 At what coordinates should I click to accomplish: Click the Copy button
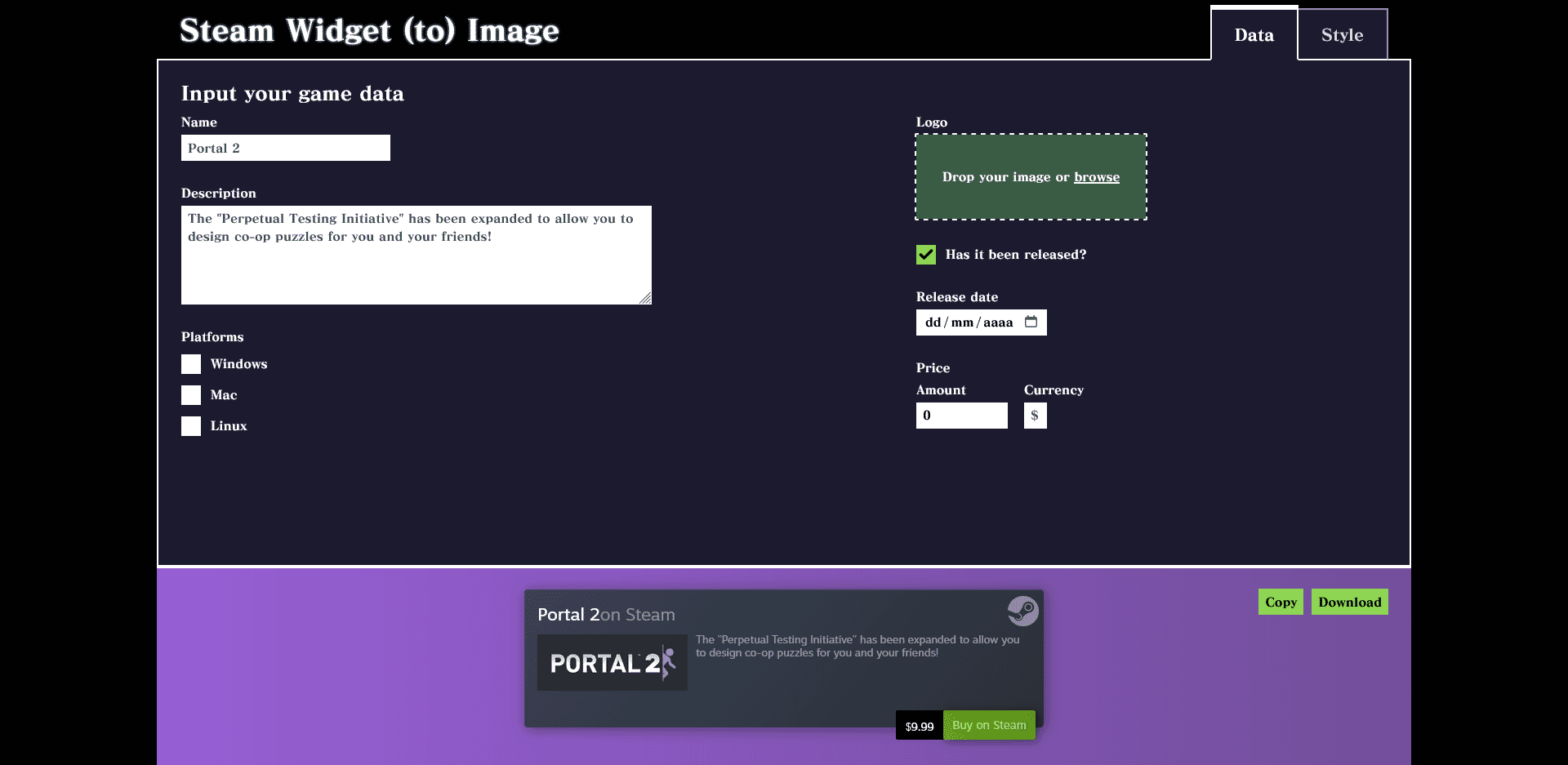1281,602
